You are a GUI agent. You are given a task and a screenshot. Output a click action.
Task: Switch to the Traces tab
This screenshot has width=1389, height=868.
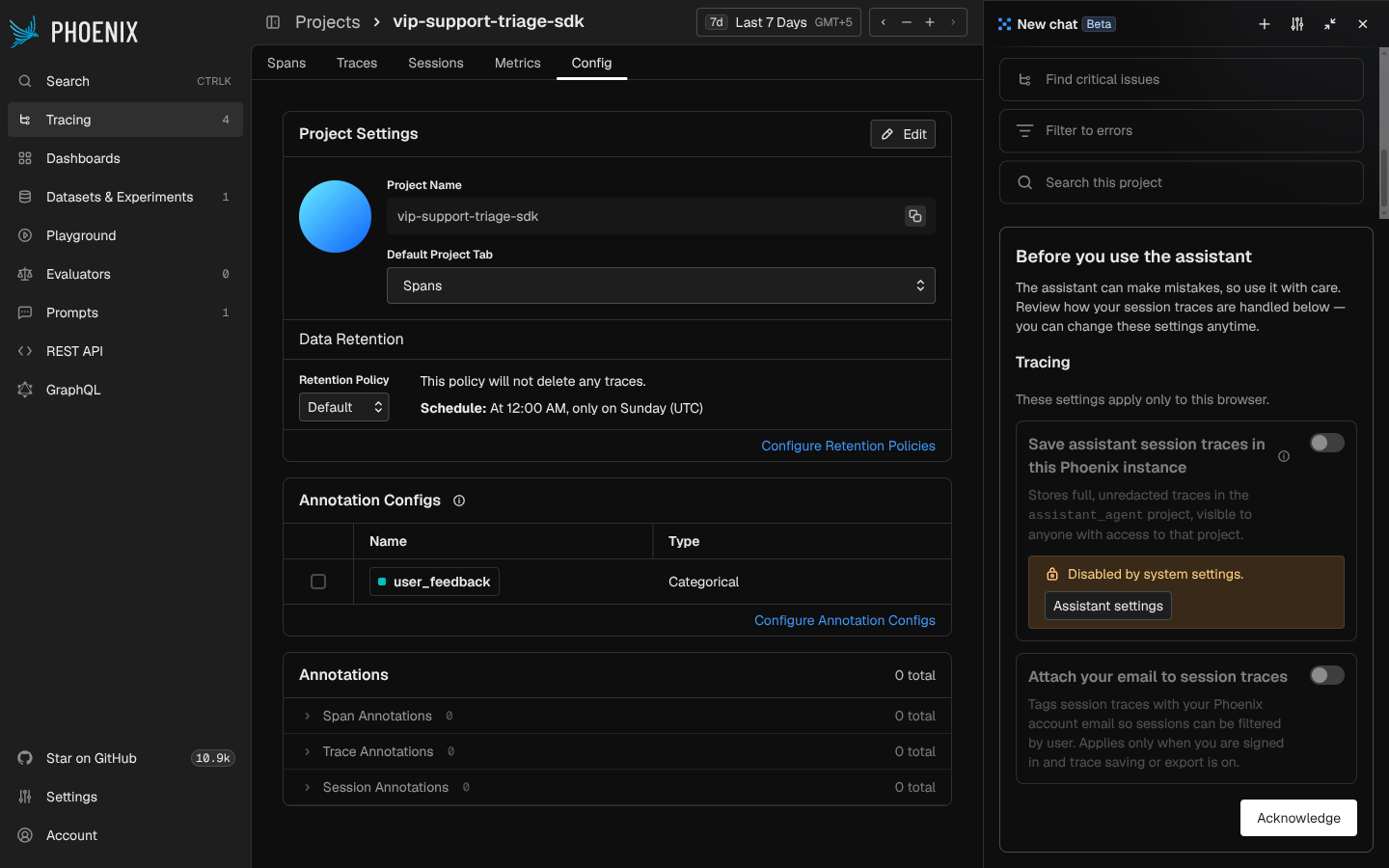coord(357,63)
